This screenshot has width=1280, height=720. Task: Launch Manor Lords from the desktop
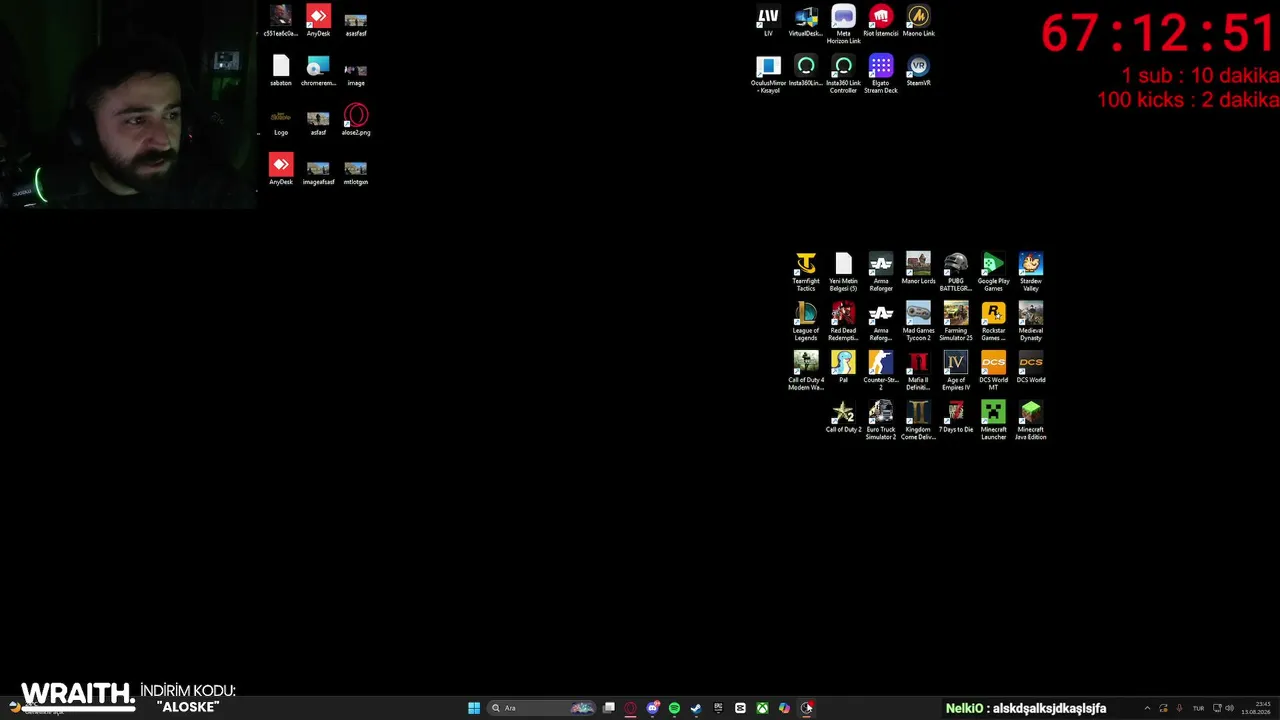(918, 269)
